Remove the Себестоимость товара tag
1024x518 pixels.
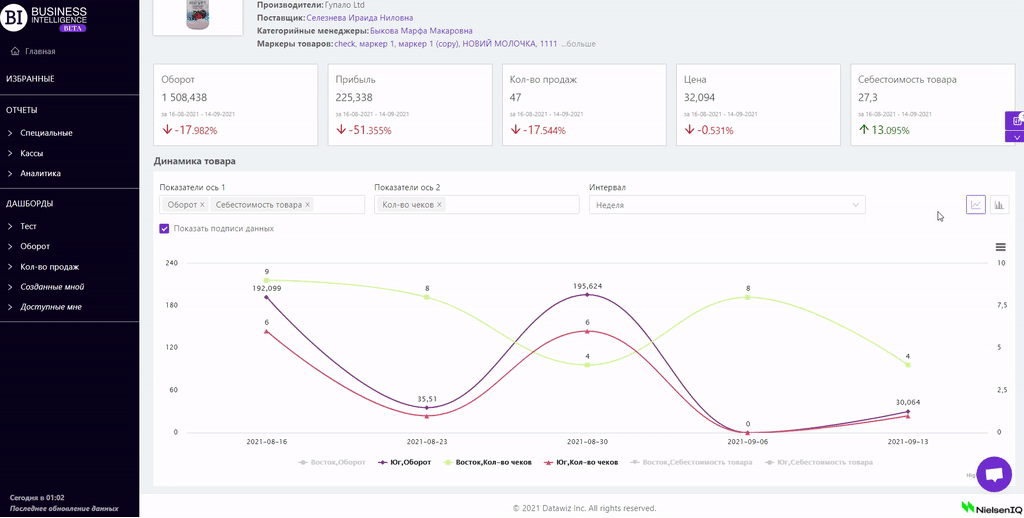point(307,205)
